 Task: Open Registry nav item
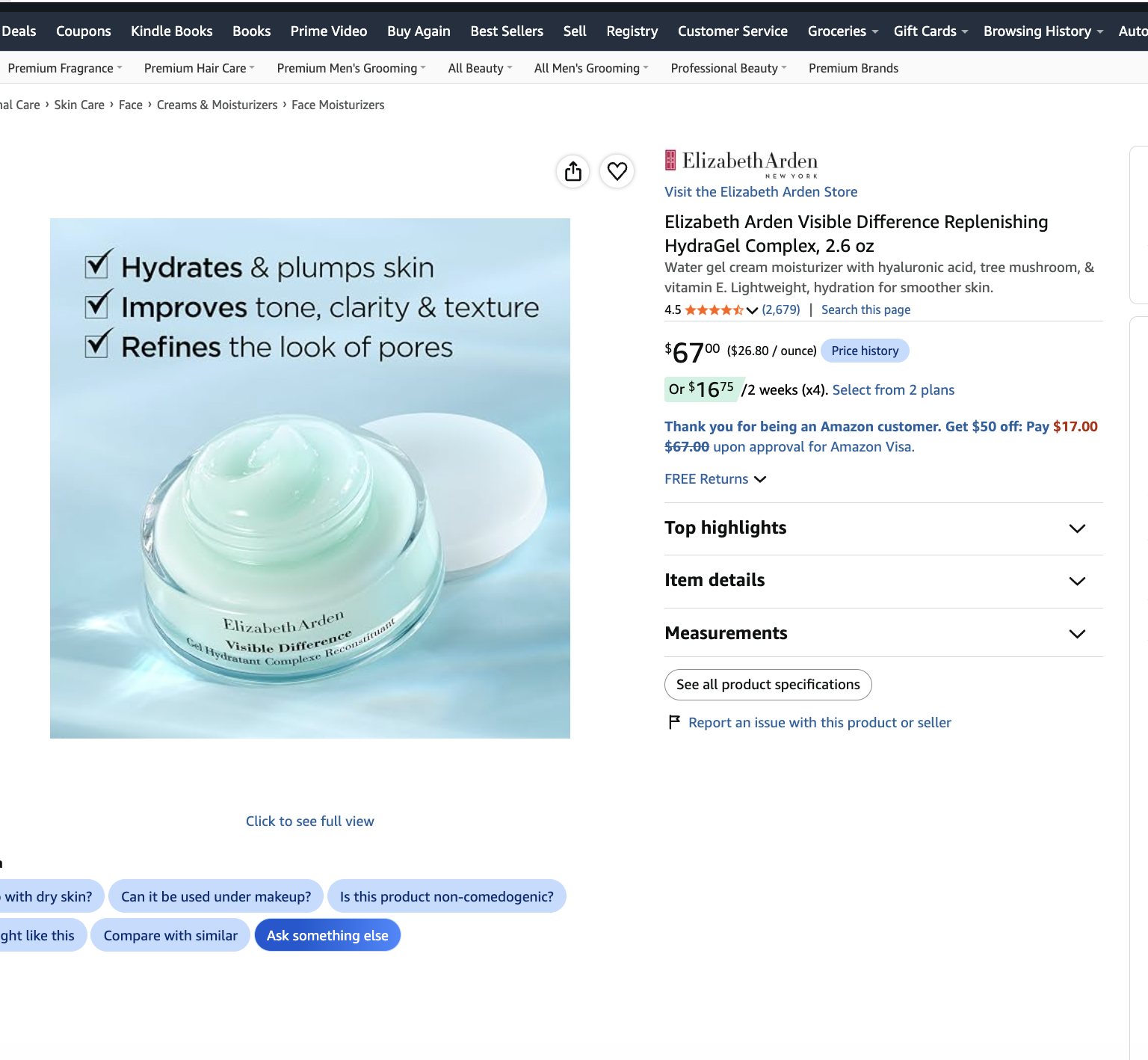coord(632,31)
